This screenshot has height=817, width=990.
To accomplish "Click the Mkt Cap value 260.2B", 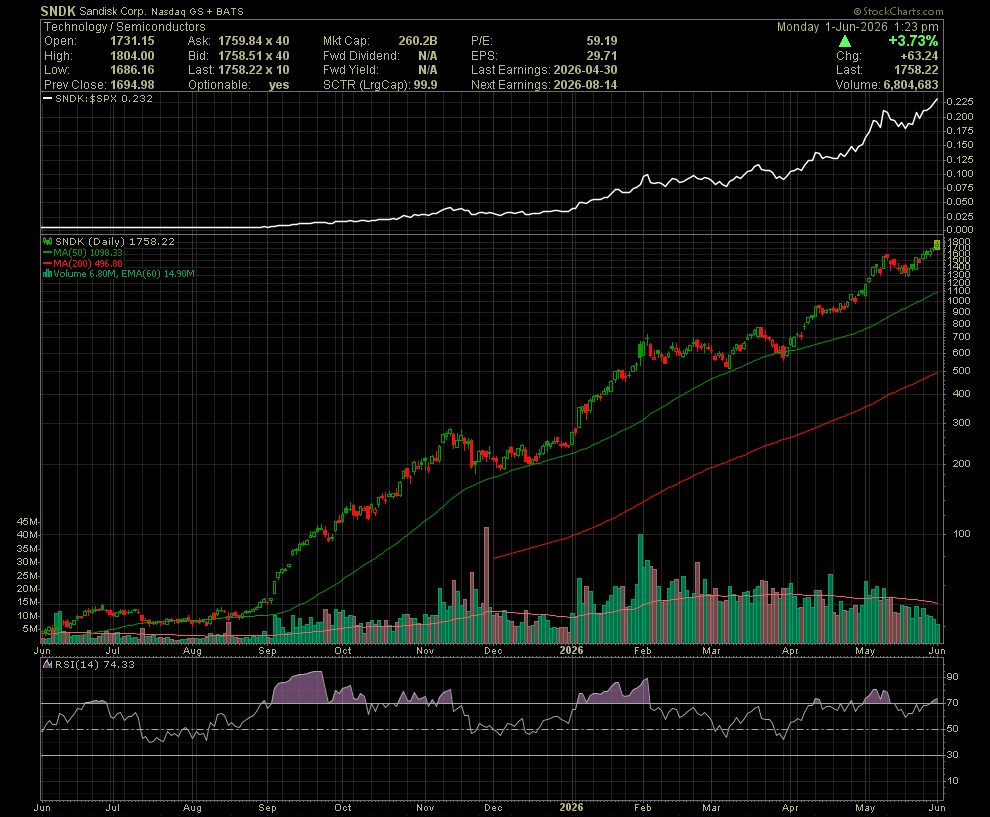I will tap(418, 40).
